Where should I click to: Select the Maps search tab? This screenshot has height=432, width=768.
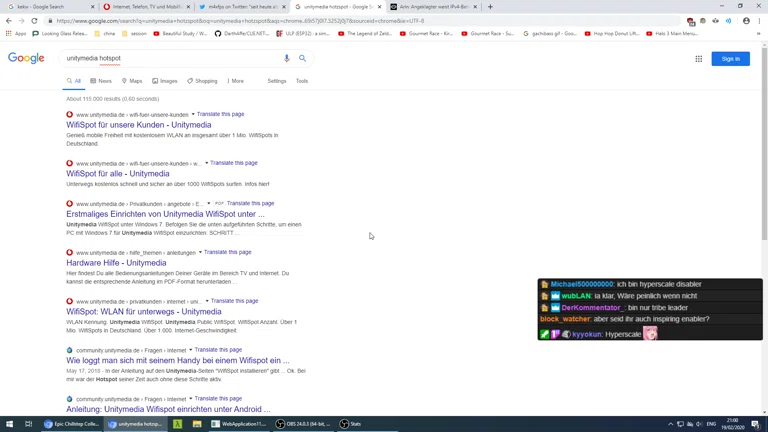click(x=132, y=81)
